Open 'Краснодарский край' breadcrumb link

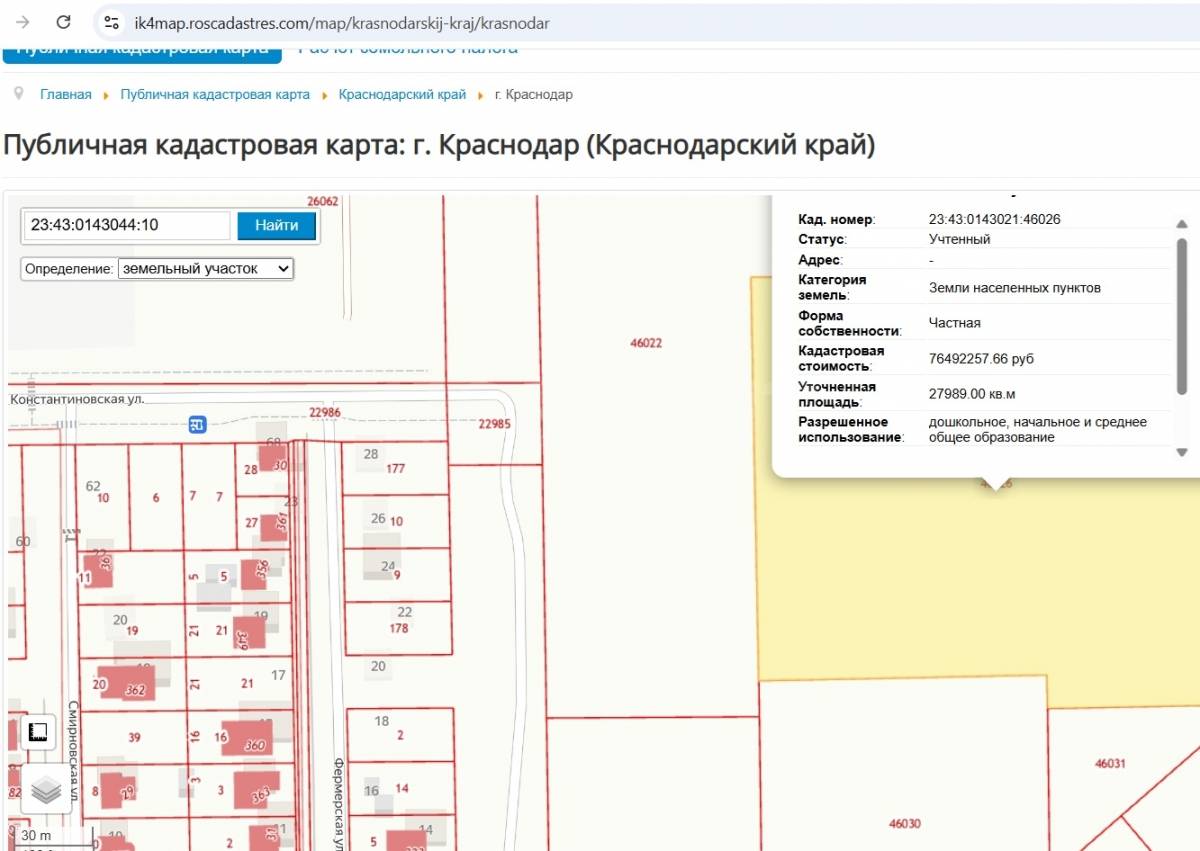click(x=402, y=95)
